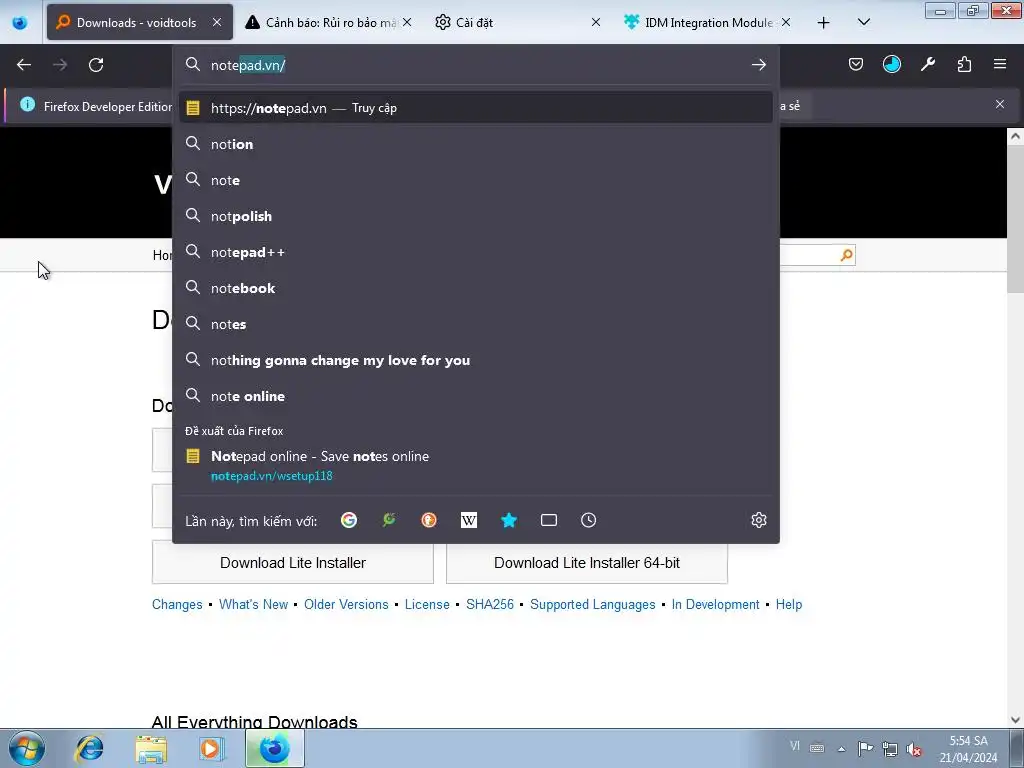Search this time with Google
Image resolution: width=1024 pixels, height=768 pixels.
(349, 520)
